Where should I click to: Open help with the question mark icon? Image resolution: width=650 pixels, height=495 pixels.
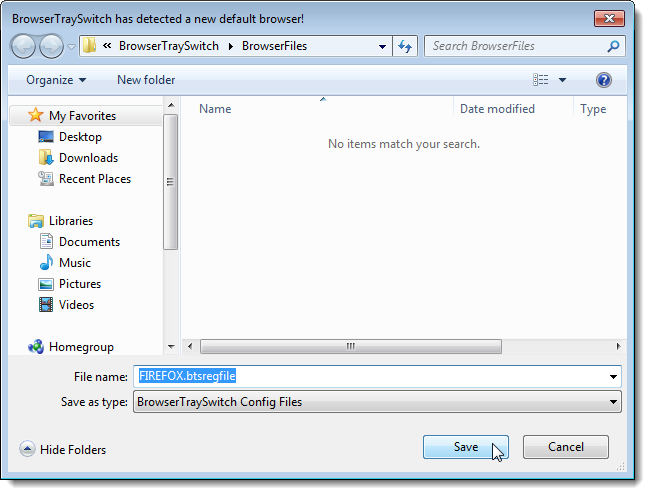(x=604, y=80)
